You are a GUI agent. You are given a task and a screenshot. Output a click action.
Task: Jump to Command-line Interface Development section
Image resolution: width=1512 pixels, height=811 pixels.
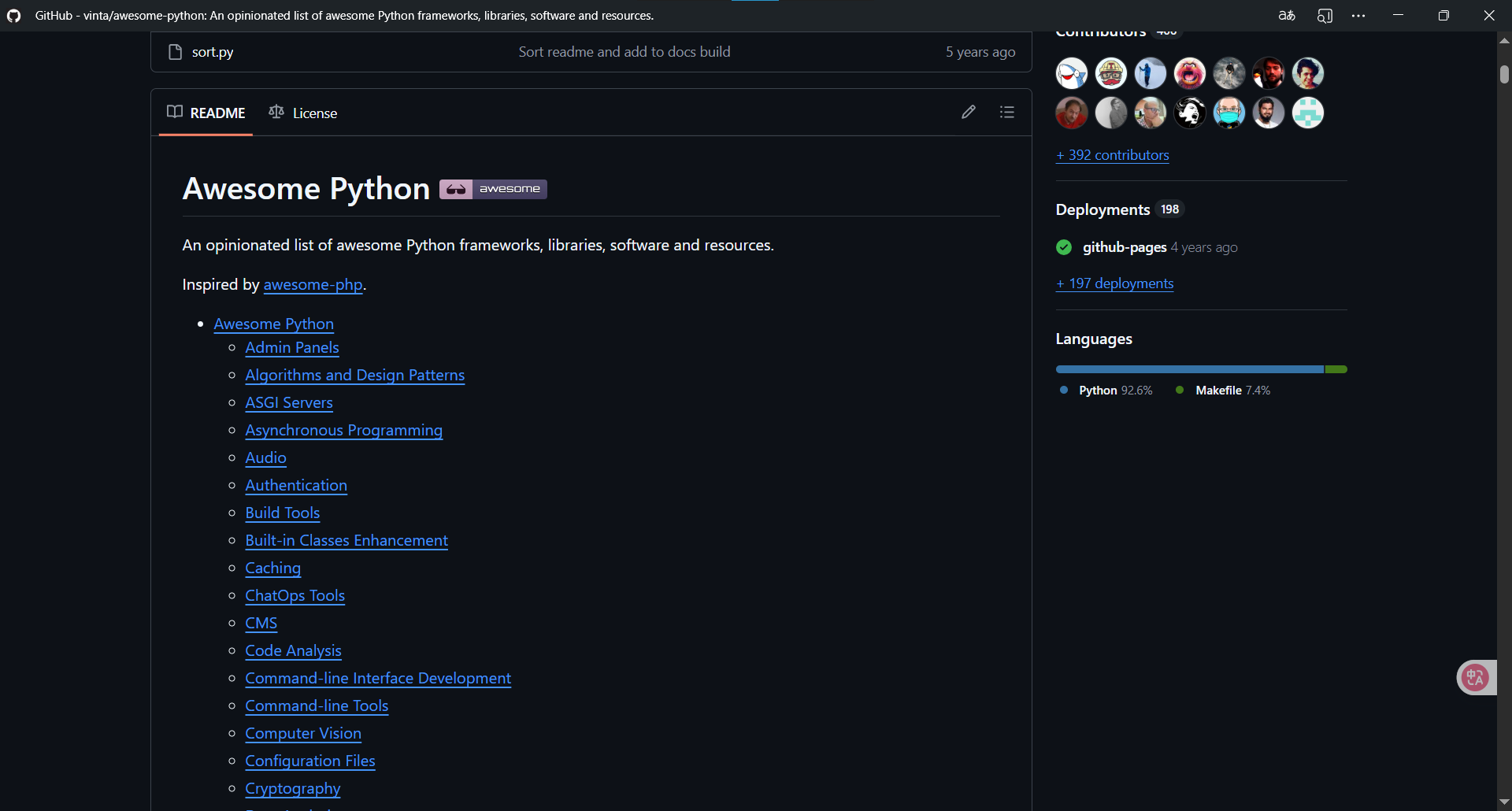[379, 678]
